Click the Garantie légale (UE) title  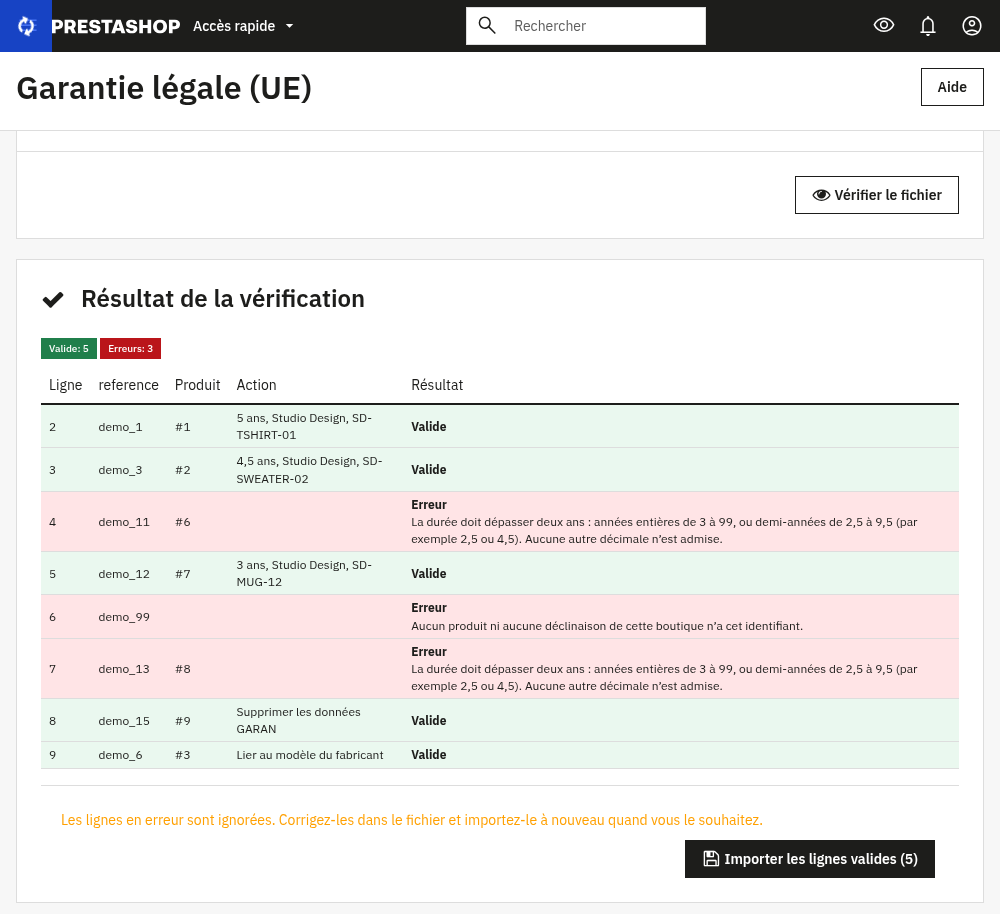pos(164,88)
